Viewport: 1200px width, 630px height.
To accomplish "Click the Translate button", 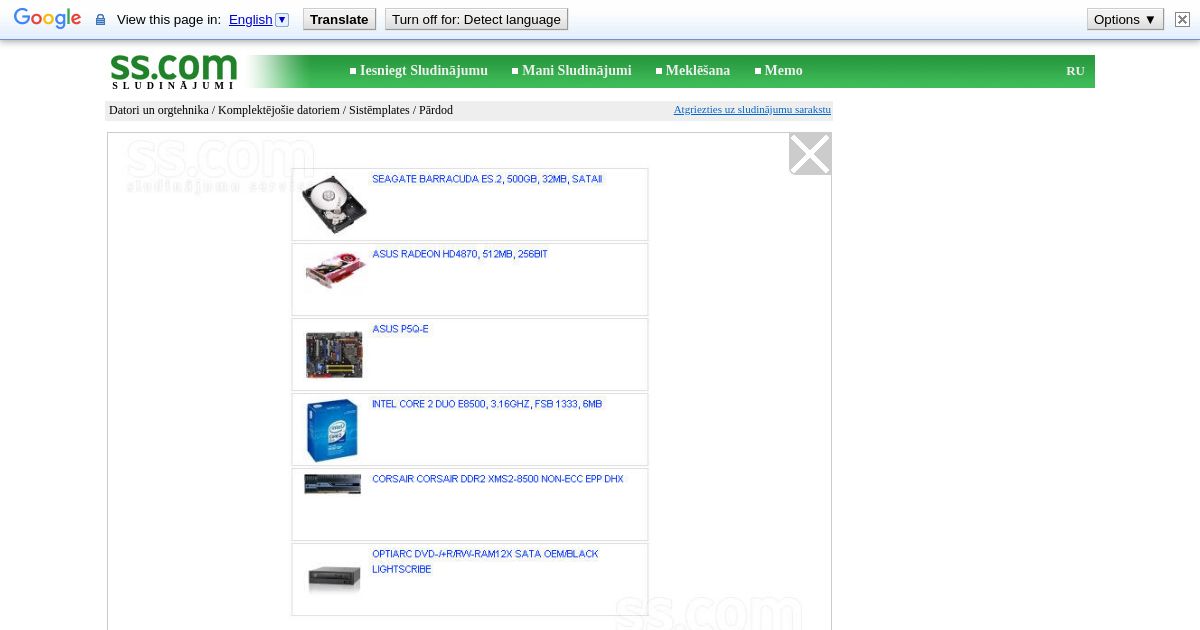I will [339, 19].
